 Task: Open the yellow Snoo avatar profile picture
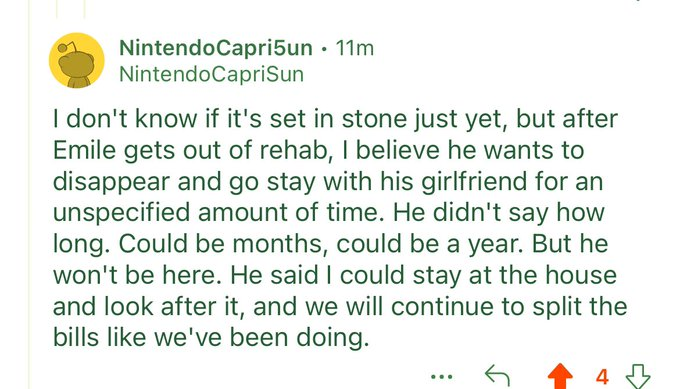[77, 60]
